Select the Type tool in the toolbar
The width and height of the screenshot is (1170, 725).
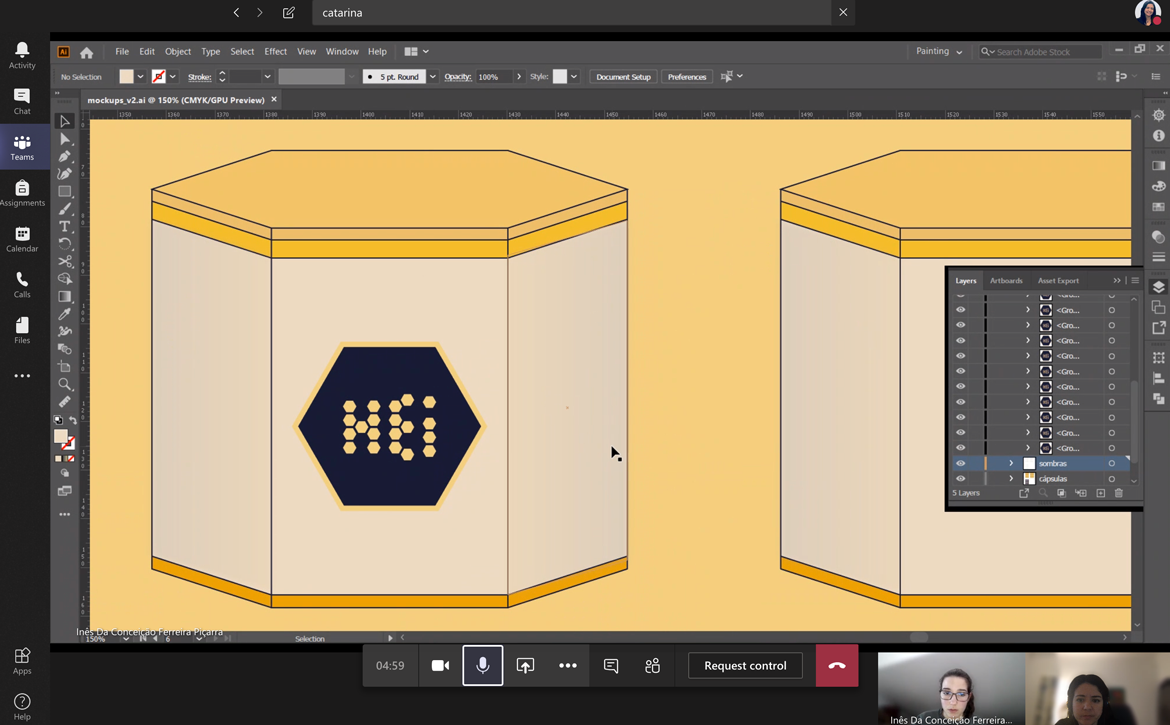(65, 227)
